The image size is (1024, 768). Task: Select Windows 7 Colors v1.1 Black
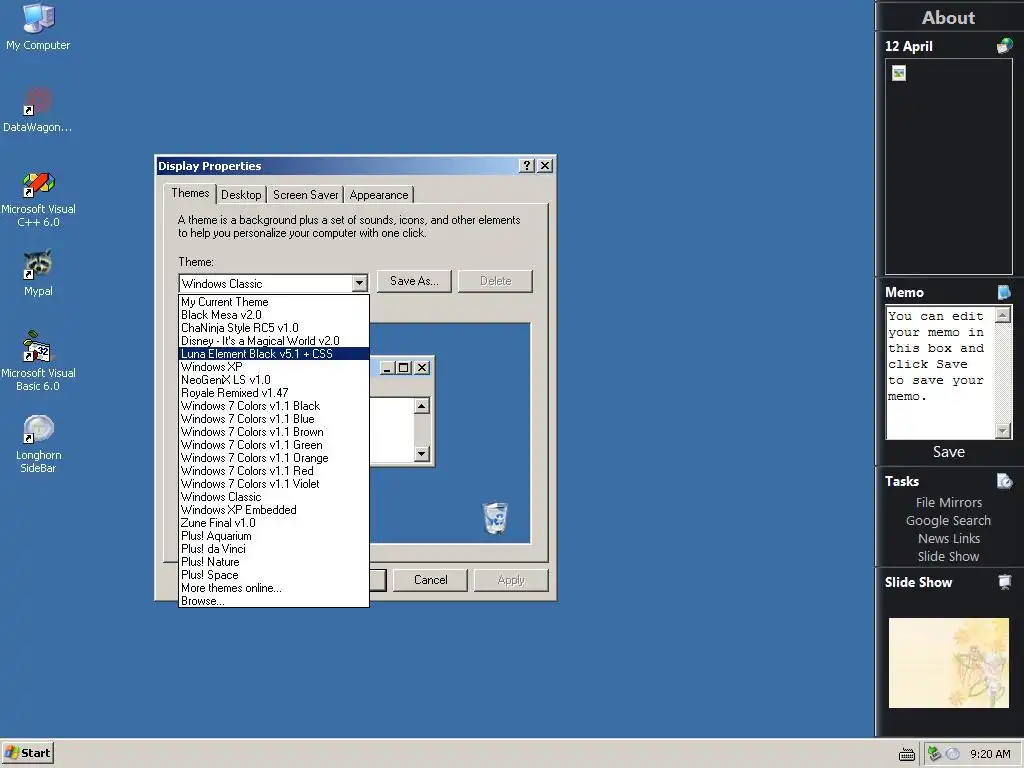pyautogui.click(x=274, y=406)
